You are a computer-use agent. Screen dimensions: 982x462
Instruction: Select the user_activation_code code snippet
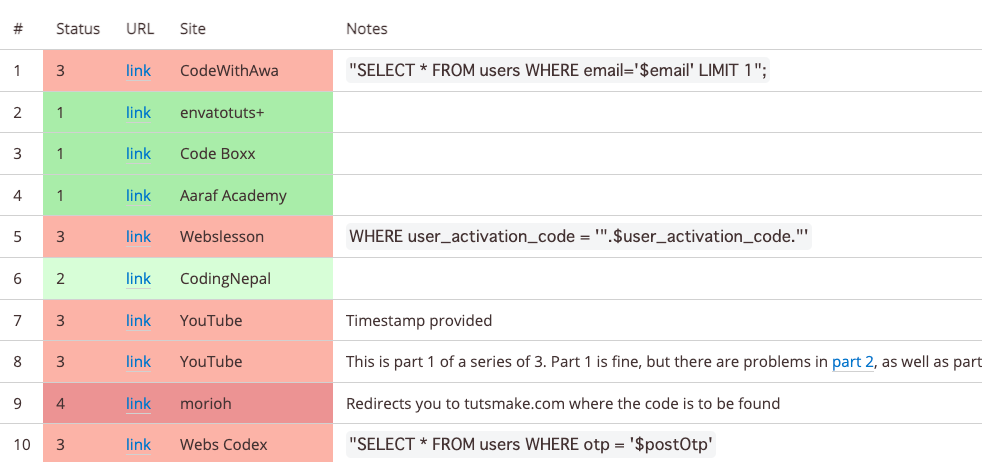(579, 237)
